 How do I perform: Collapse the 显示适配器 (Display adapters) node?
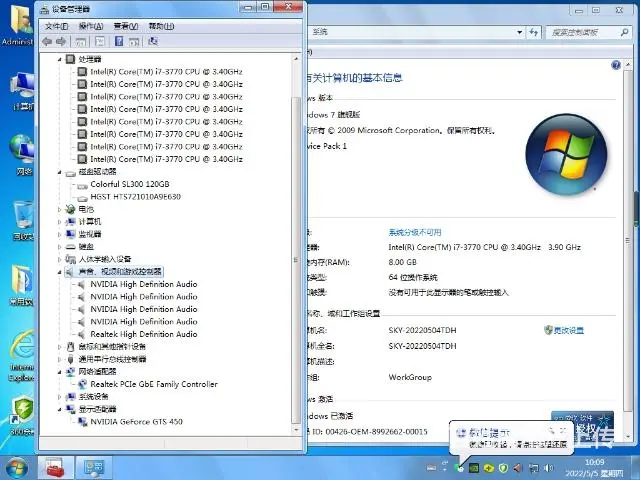(x=59, y=409)
